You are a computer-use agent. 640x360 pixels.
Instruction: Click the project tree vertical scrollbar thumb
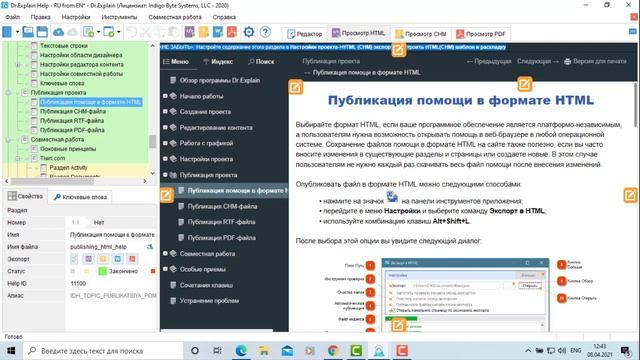[152, 141]
